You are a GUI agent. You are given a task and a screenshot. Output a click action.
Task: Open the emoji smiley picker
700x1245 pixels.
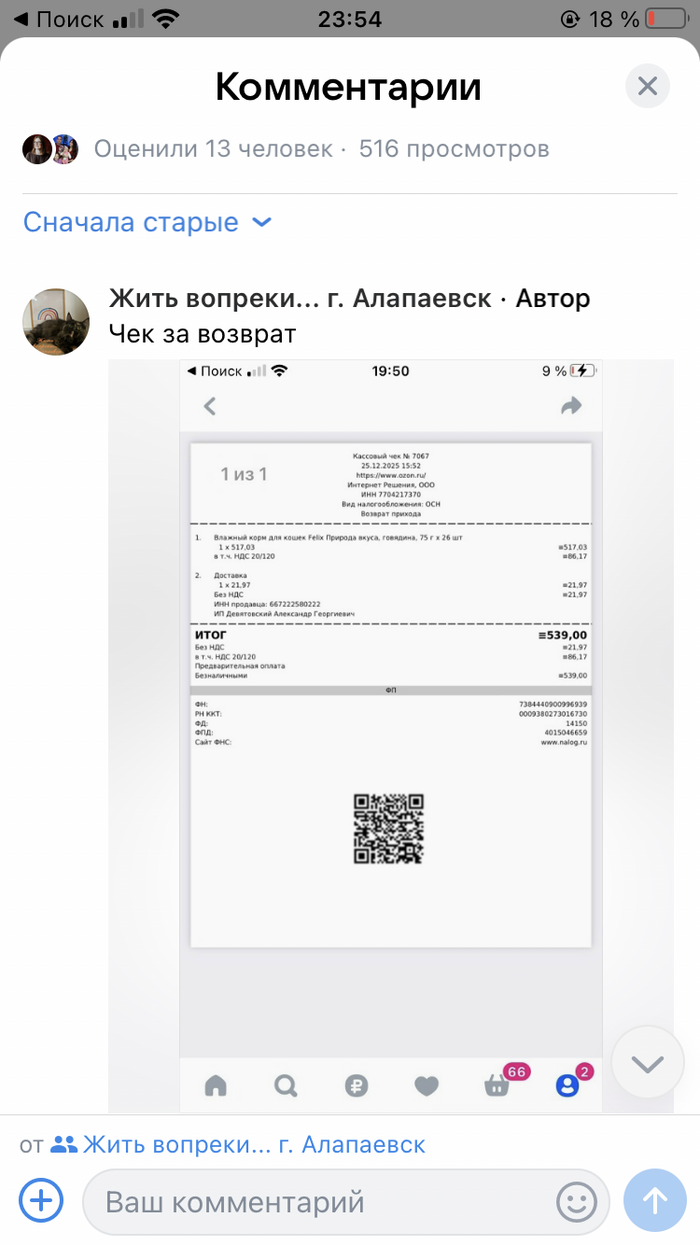[576, 1201]
